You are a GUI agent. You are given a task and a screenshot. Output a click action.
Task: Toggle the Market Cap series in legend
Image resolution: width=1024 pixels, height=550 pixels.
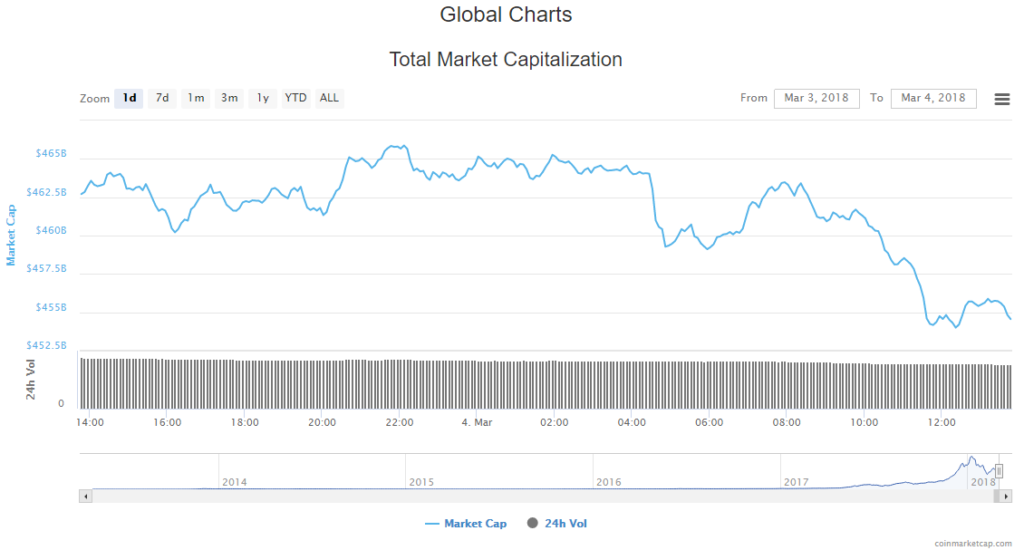[x=466, y=523]
